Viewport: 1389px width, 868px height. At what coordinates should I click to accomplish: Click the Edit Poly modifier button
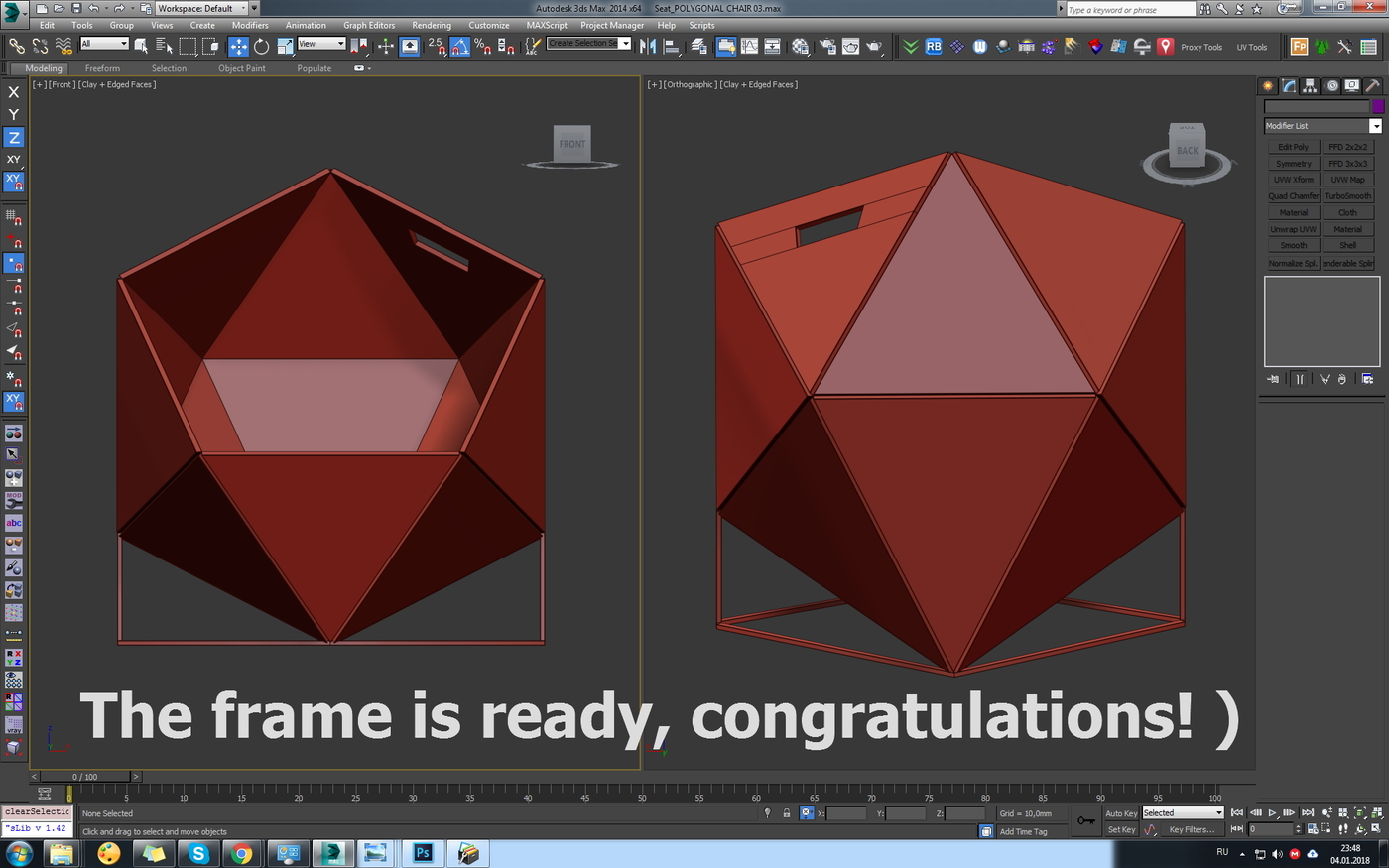[x=1293, y=147]
